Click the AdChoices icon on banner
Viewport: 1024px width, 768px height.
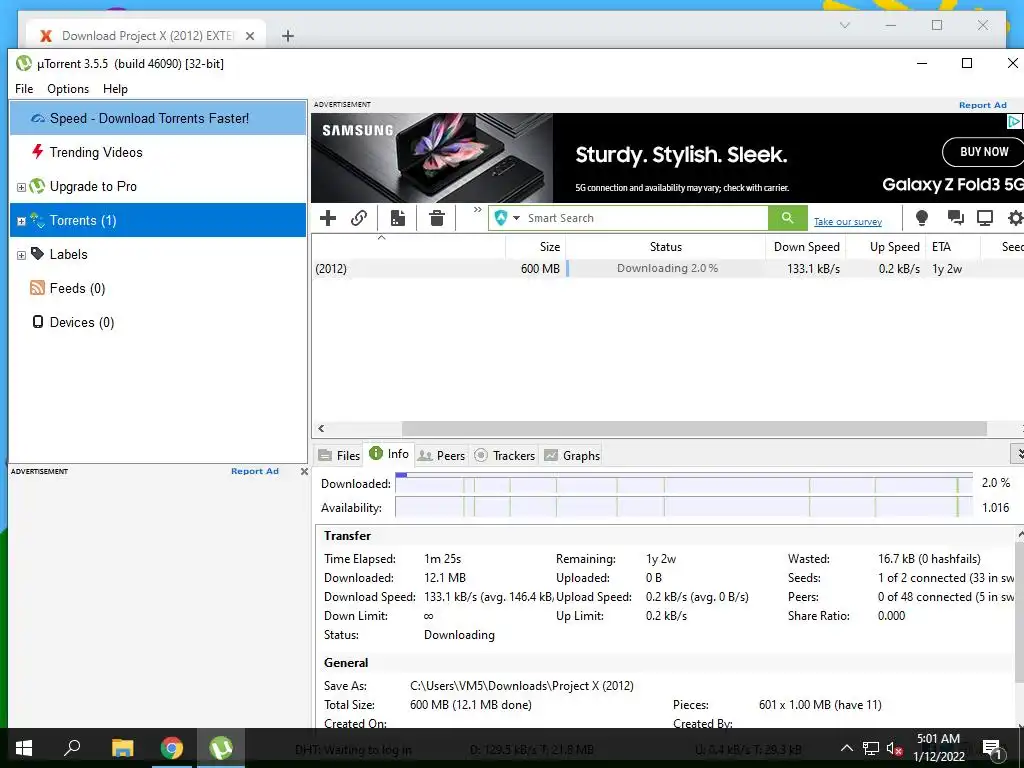[1014, 121]
